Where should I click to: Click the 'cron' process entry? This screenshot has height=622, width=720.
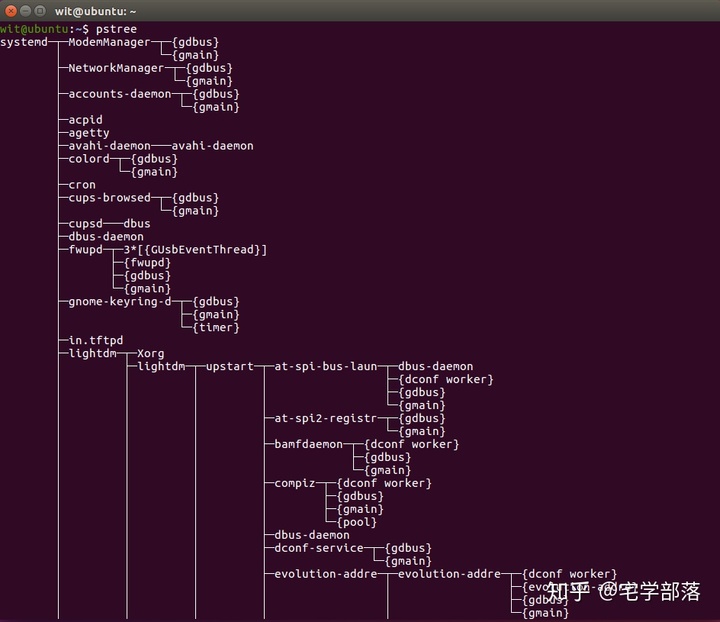[x=82, y=185]
